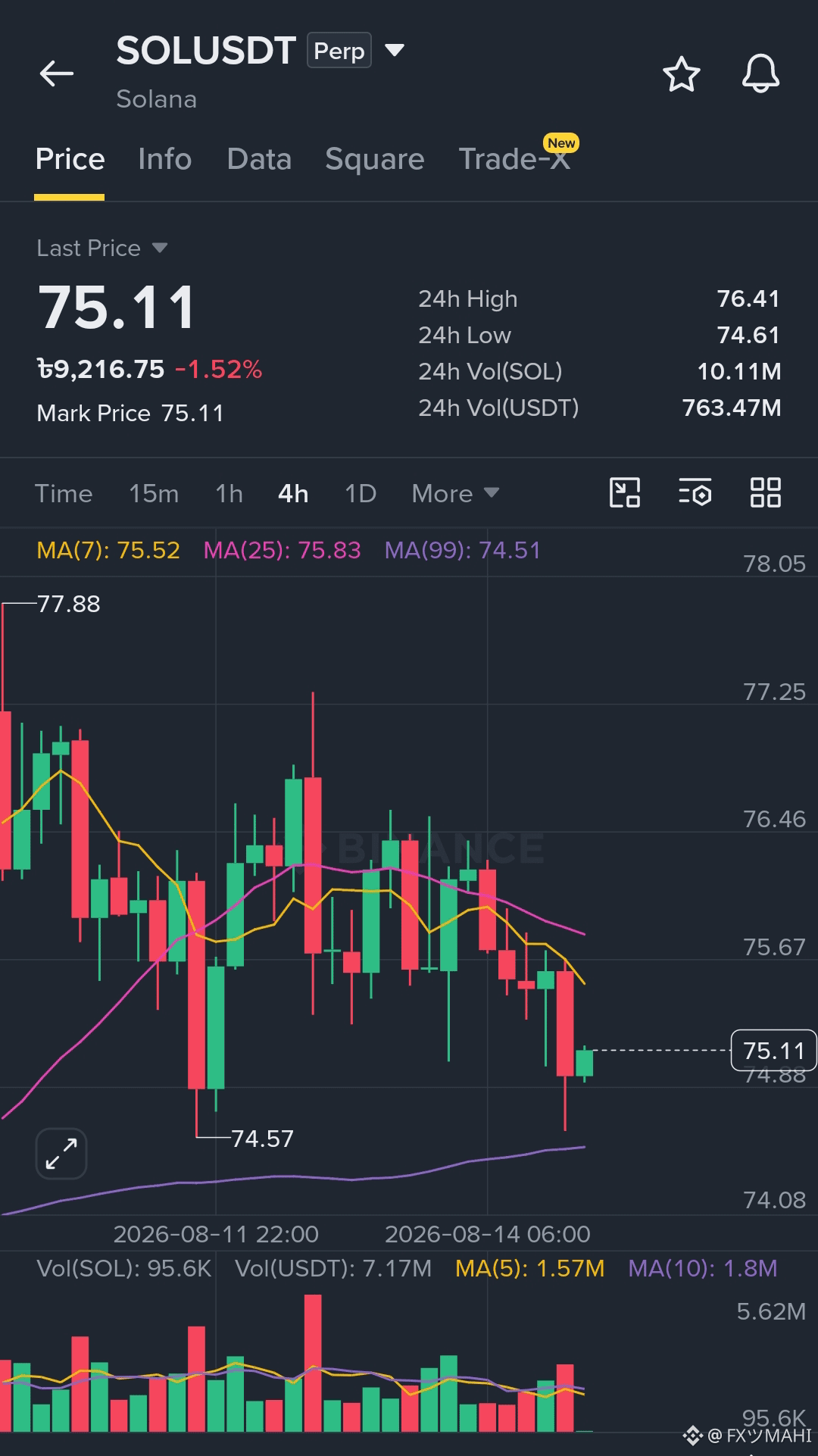
Task: Open price alert bell icon
Action: coord(760,74)
